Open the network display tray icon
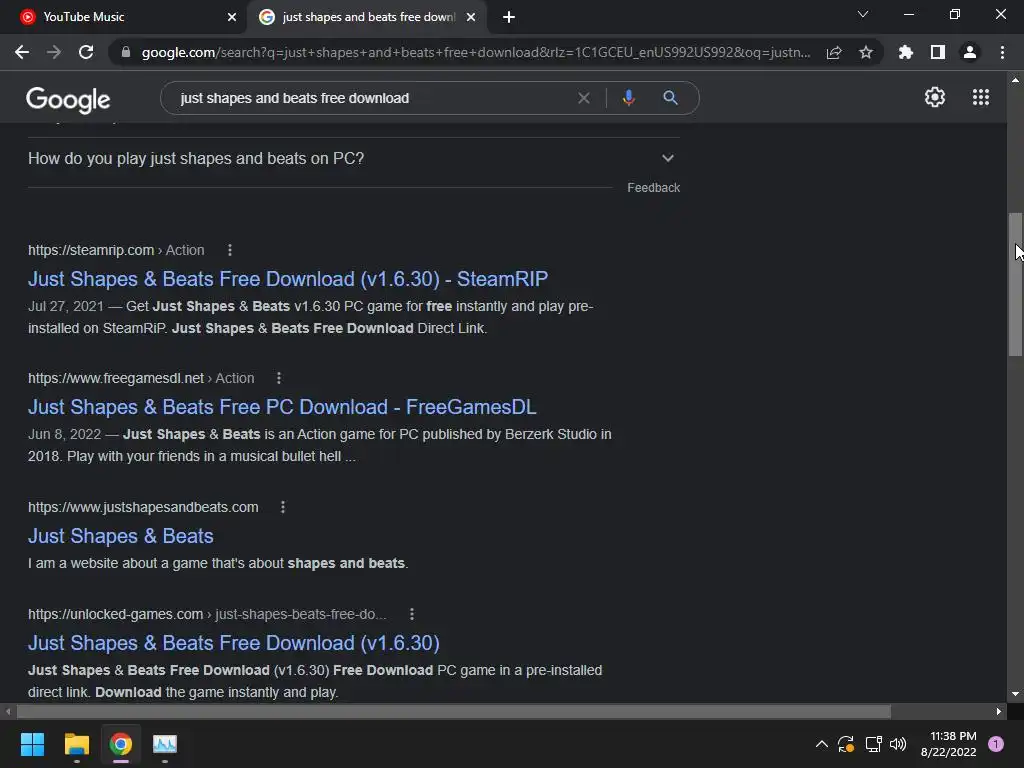Image resolution: width=1024 pixels, height=768 pixels. point(873,744)
